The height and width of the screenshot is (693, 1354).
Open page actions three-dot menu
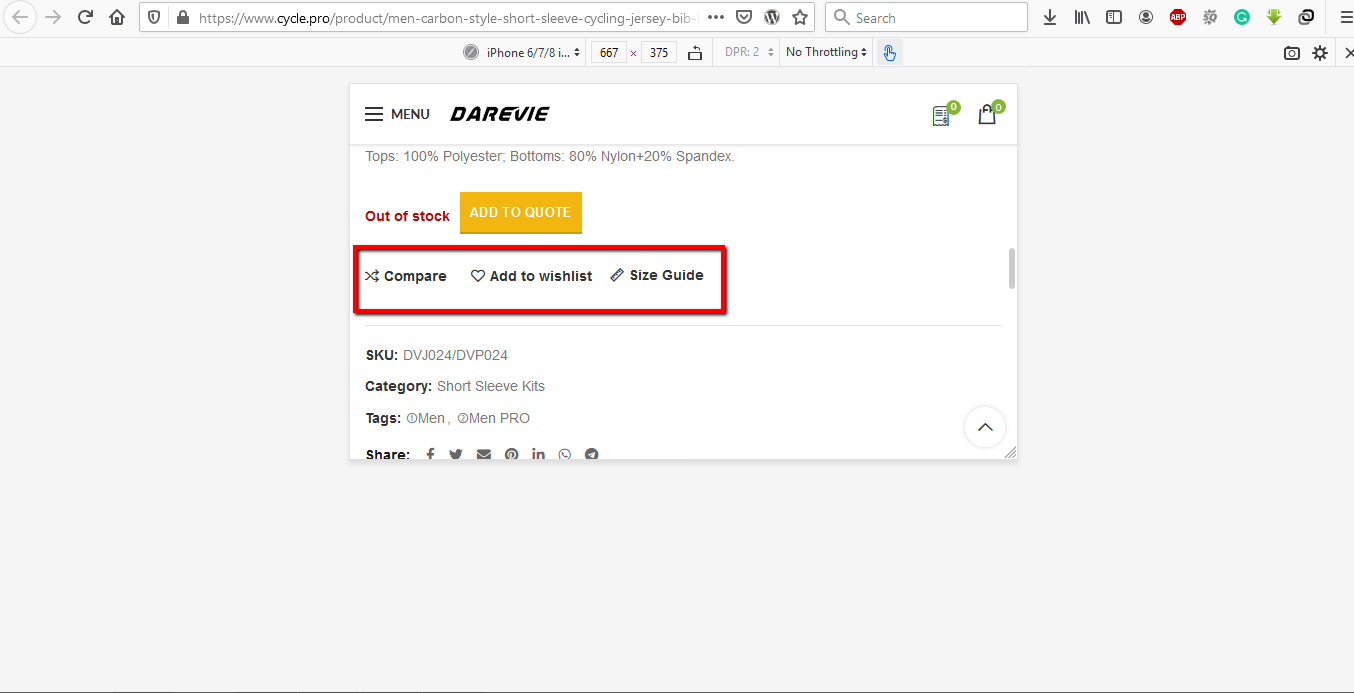pyautogui.click(x=716, y=17)
